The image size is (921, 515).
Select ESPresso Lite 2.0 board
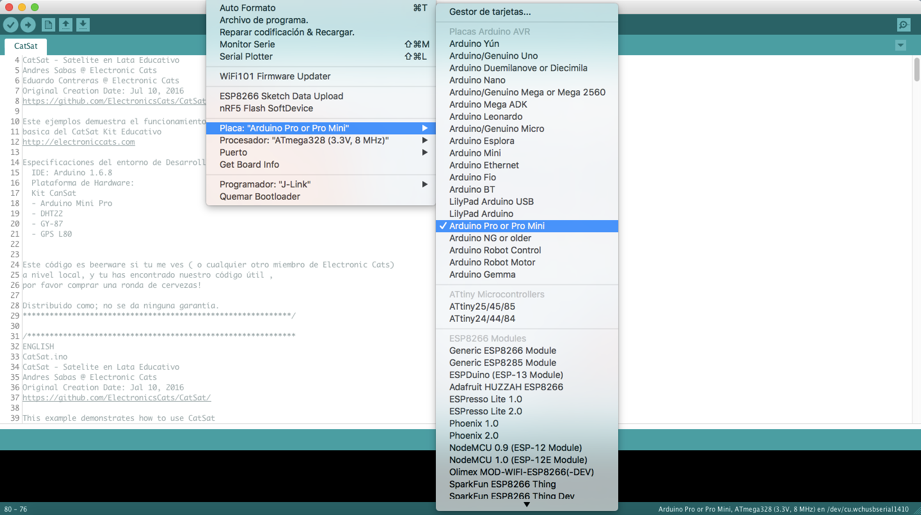pyautogui.click(x=527, y=412)
